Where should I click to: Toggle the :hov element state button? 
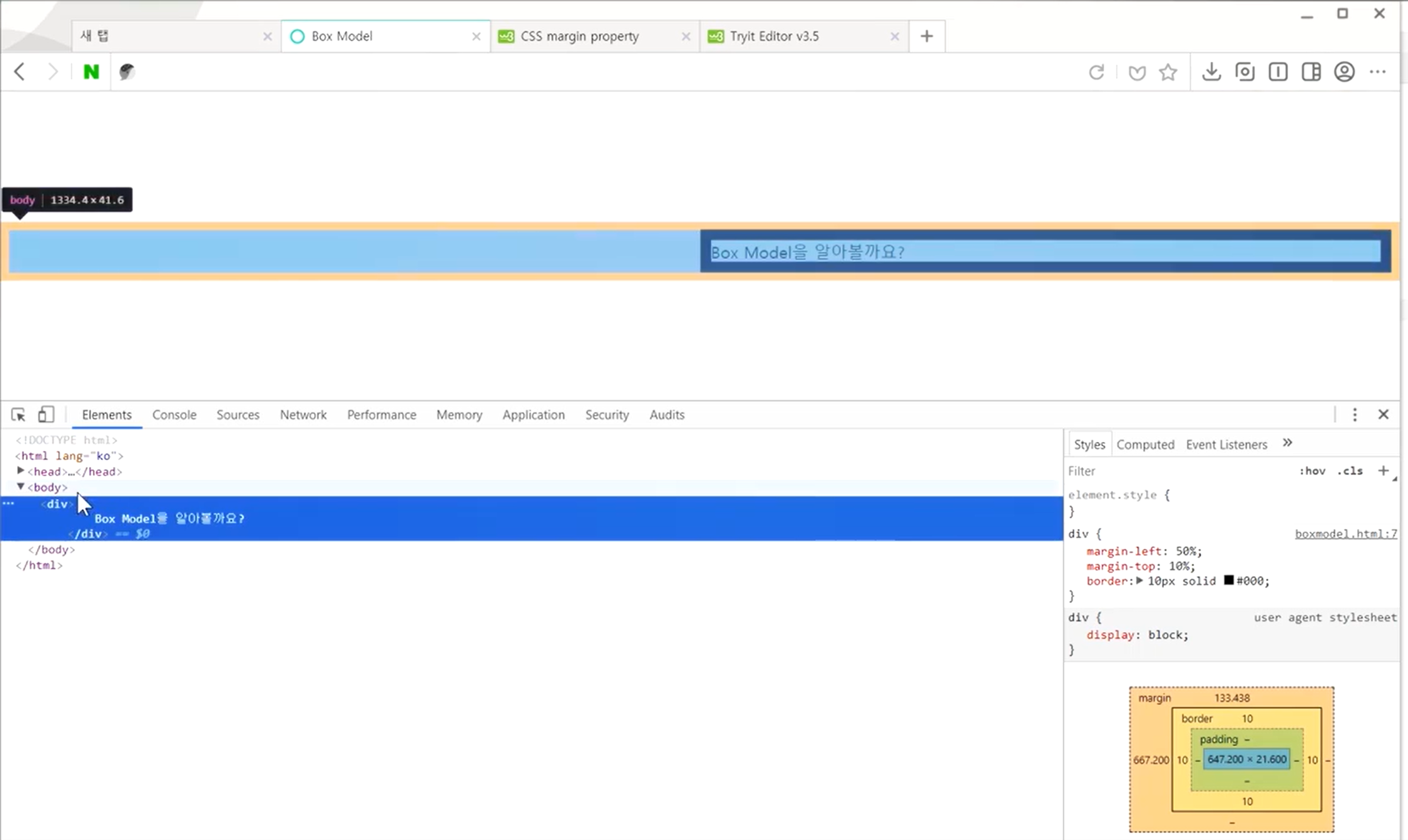(1312, 471)
